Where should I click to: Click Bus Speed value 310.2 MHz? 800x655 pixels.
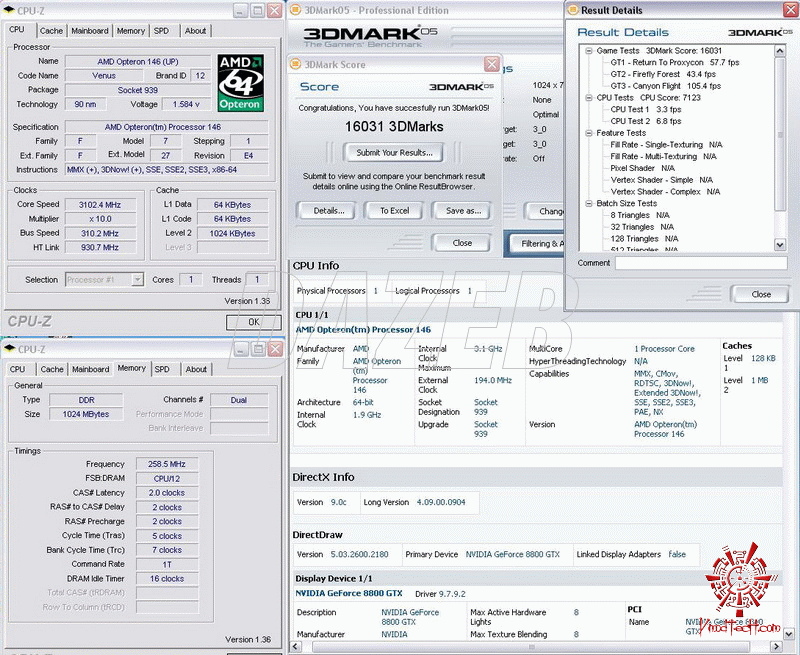pyautogui.click(x=100, y=233)
